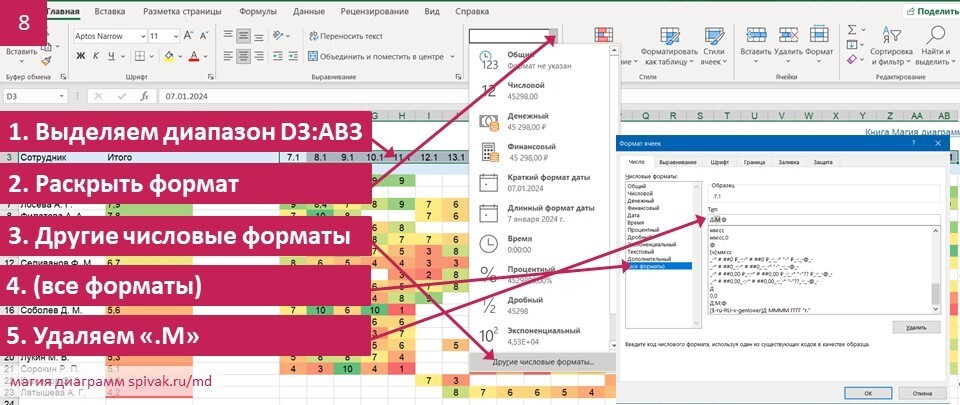
Task: Click Форматировать как таблицу icon
Action: click(x=669, y=46)
